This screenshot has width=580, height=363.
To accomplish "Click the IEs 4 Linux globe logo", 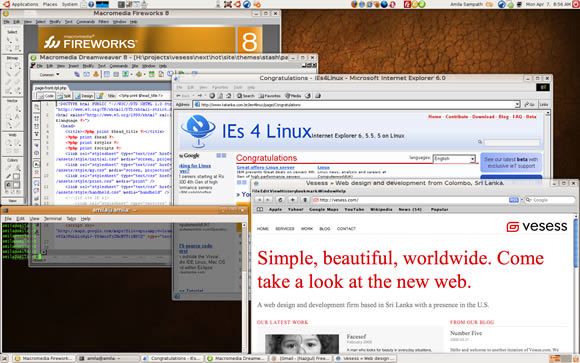I will (x=199, y=131).
